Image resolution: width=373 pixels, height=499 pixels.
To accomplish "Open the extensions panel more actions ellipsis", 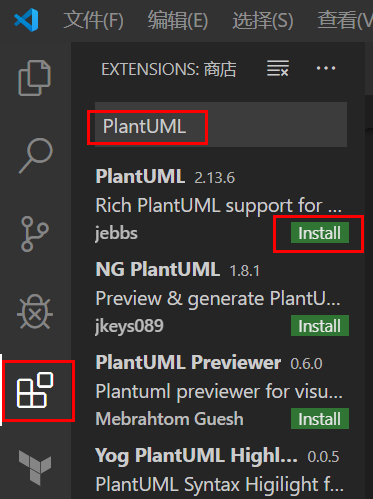I will click(x=326, y=68).
